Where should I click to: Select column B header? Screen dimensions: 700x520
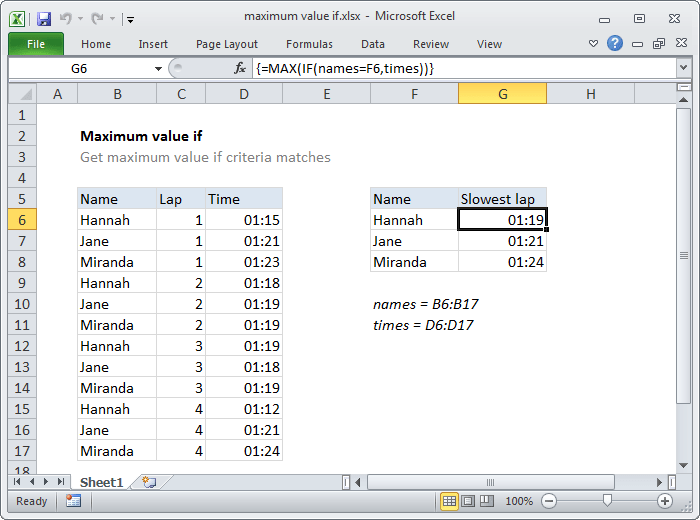[x=117, y=94]
